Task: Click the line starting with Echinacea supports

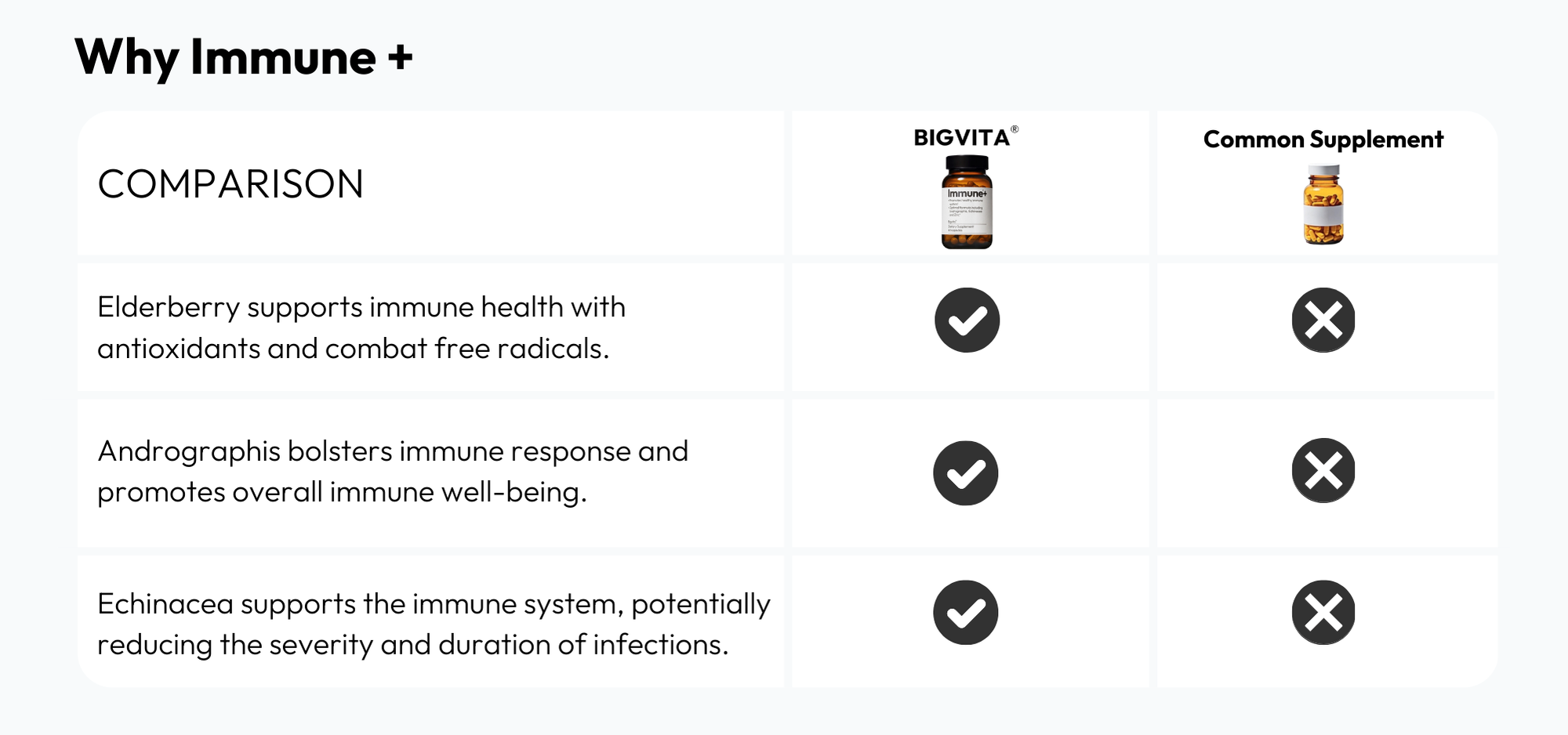Action: coord(434,604)
